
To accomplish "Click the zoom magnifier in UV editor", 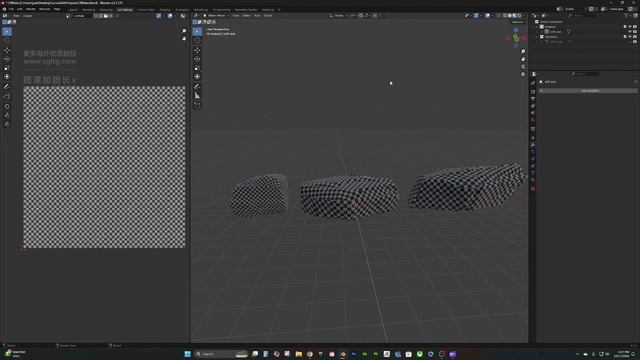I will [x=184, y=31].
